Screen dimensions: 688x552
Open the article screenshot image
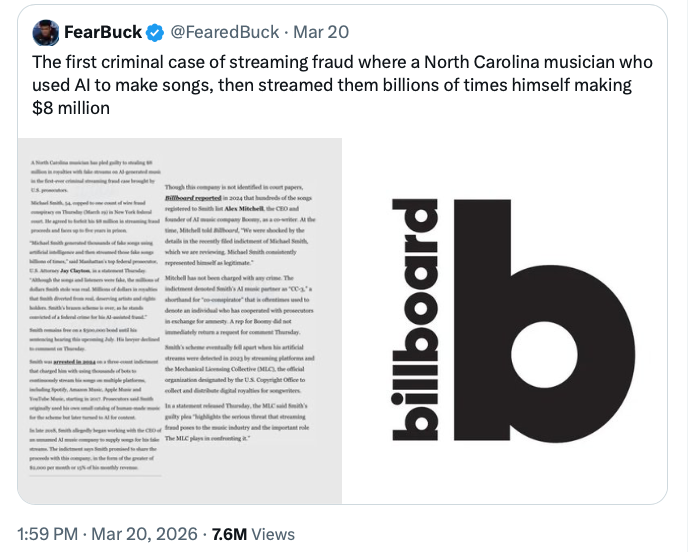coord(180,320)
